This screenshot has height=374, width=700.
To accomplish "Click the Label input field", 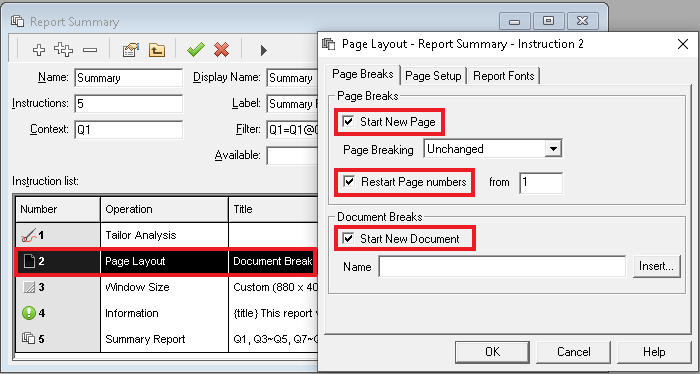I will (292, 104).
